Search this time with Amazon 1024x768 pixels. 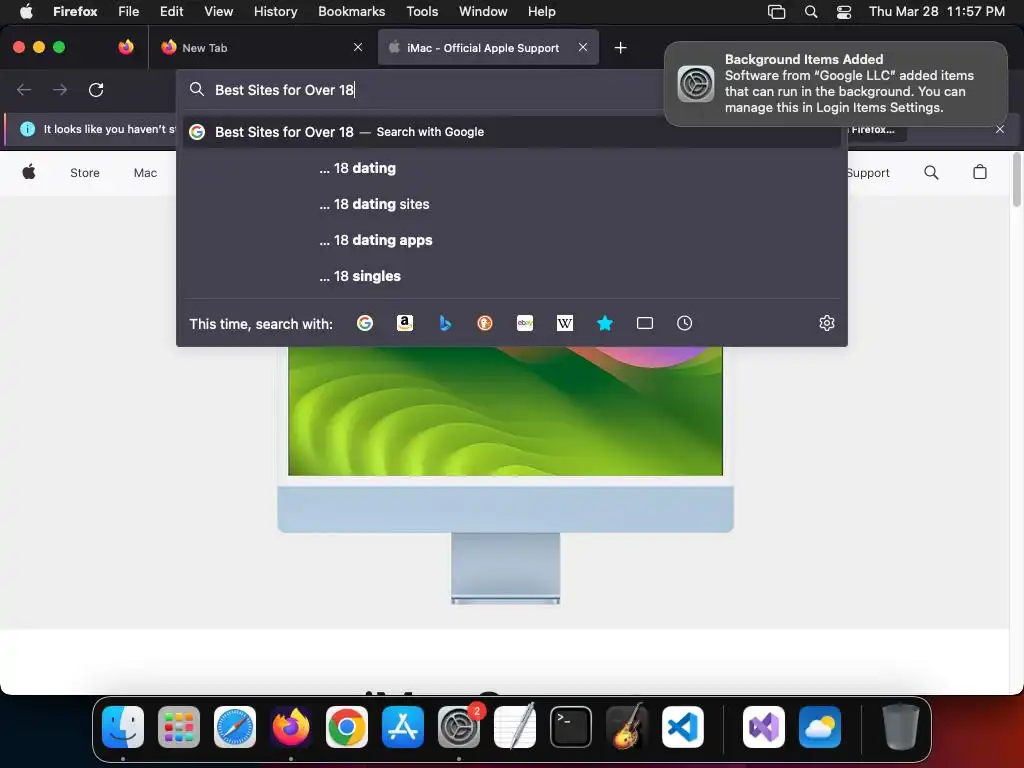tap(405, 323)
